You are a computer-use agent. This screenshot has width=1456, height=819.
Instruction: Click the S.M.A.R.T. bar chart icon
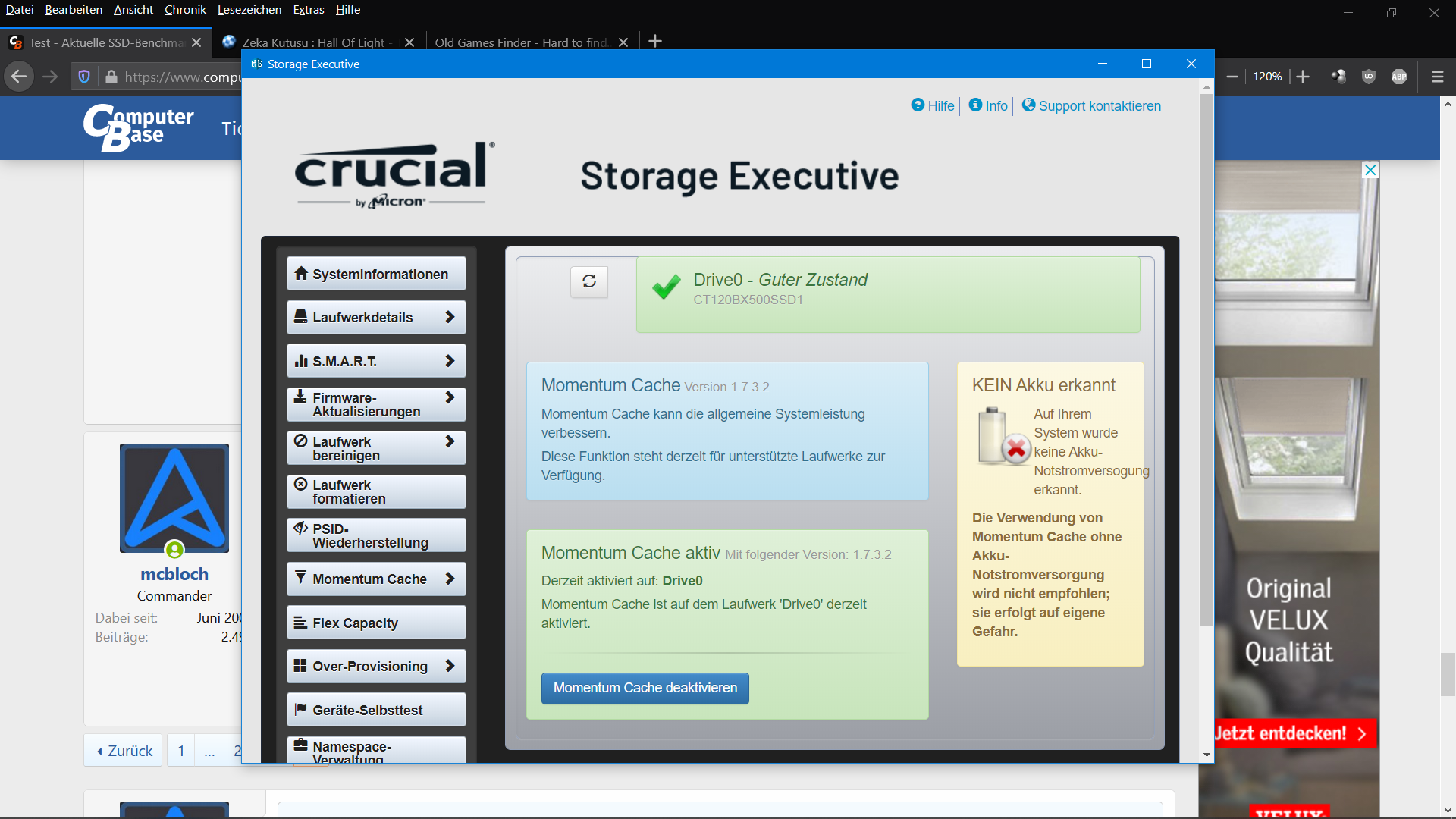coord(301,361)
